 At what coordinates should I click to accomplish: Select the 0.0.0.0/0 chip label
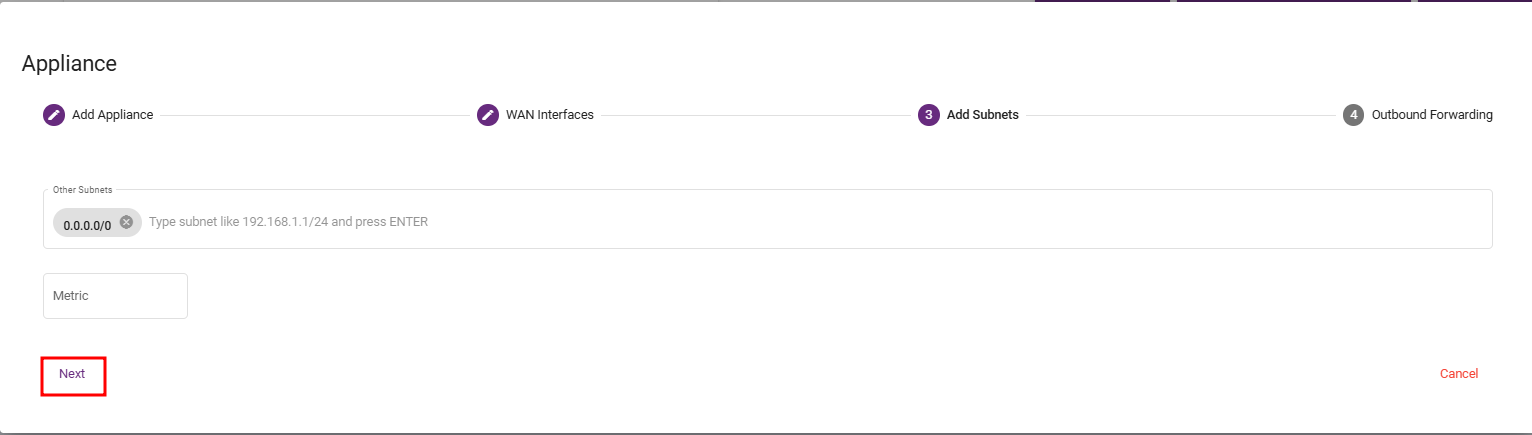[x=87, y=225]
